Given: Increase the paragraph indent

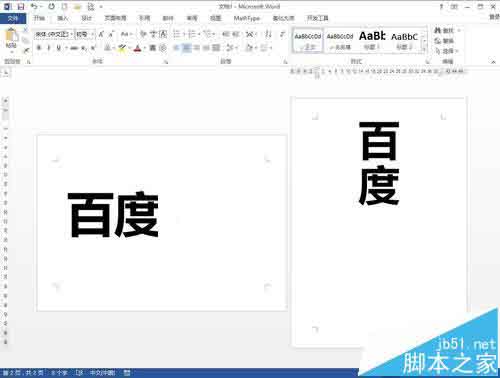Looking at the screenshot, I should [x=236, y=34].
